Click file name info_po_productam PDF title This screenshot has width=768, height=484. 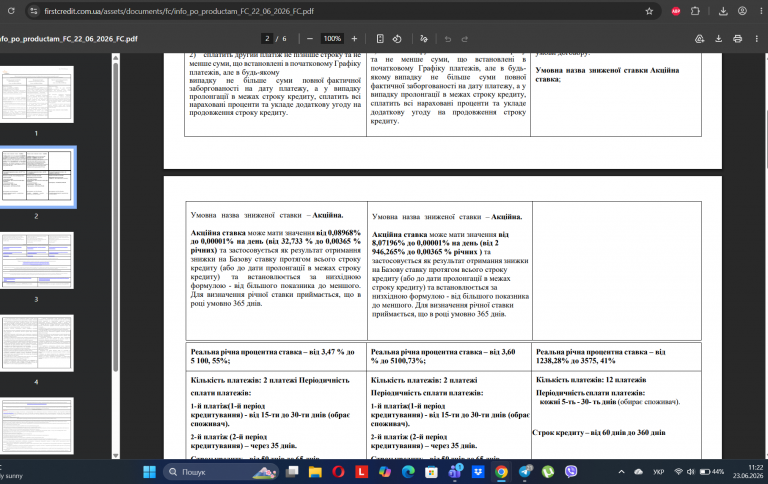pos(69,39)
